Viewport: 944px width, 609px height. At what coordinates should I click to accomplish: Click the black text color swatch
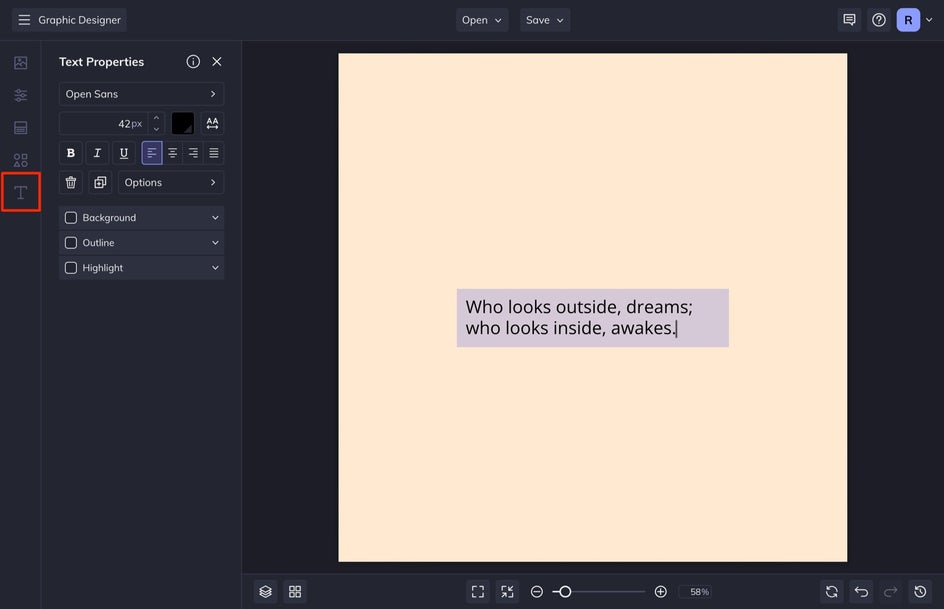(183, 123)
